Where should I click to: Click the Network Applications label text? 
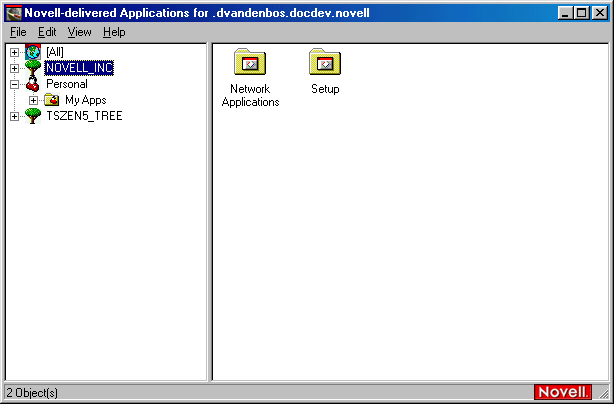[251, 95]
